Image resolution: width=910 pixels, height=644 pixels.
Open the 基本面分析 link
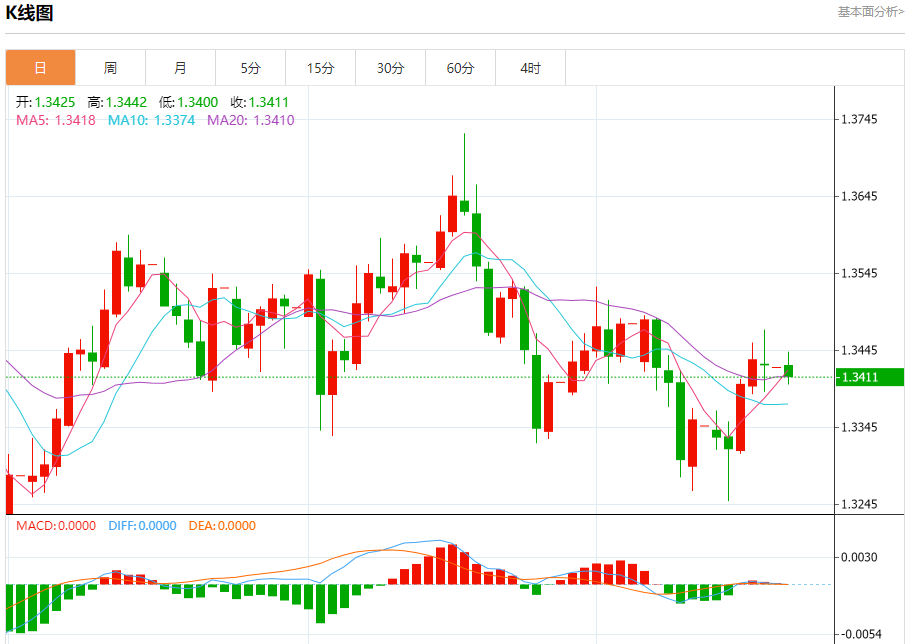pos(871,12)
